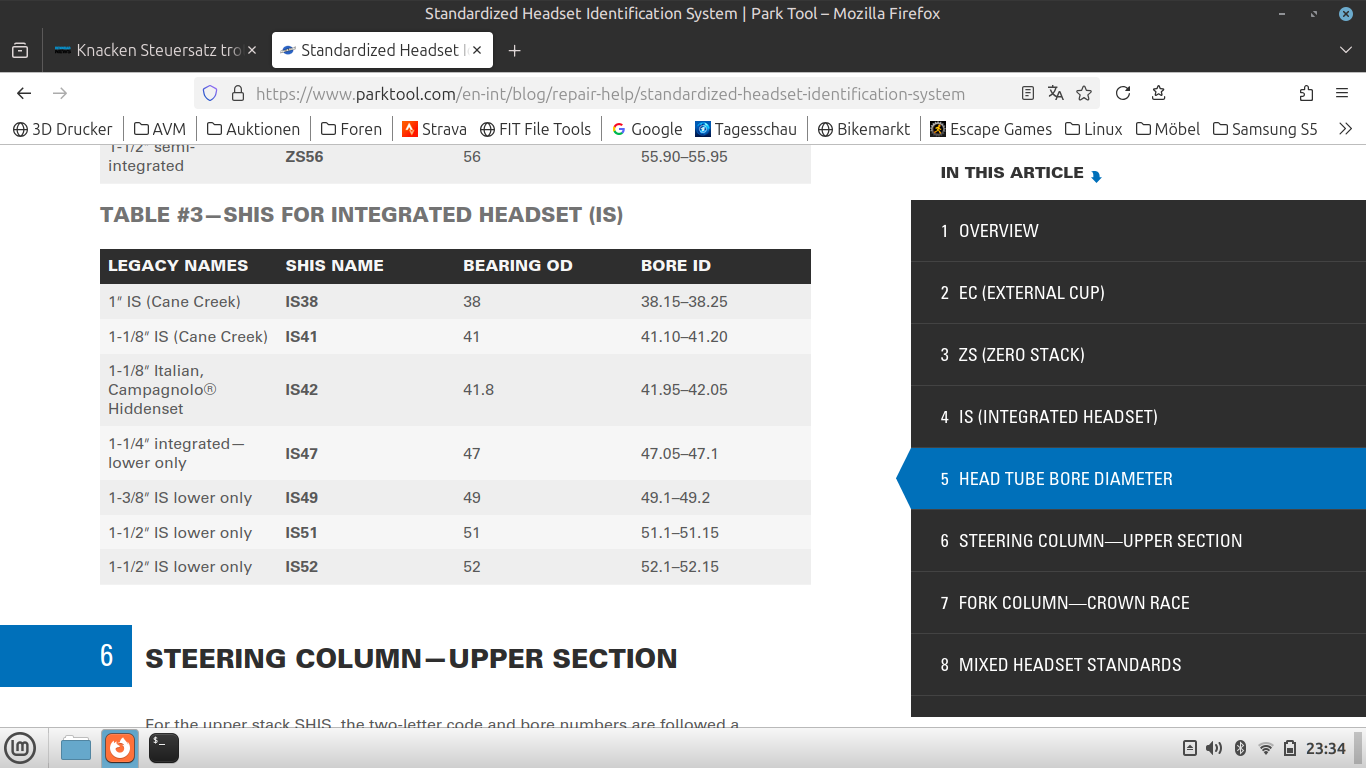
Task: Open the Strava bookmark
Action: (x=434, y=129)
